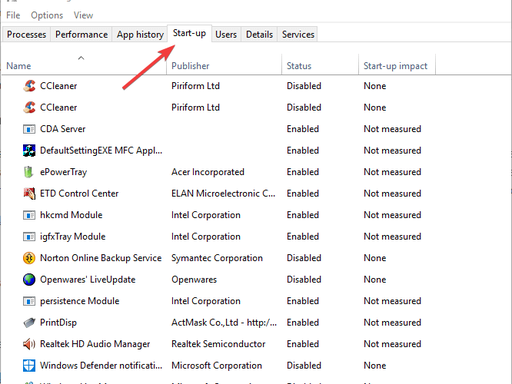Click publisher Symantec Corporation

pos(217,258)
